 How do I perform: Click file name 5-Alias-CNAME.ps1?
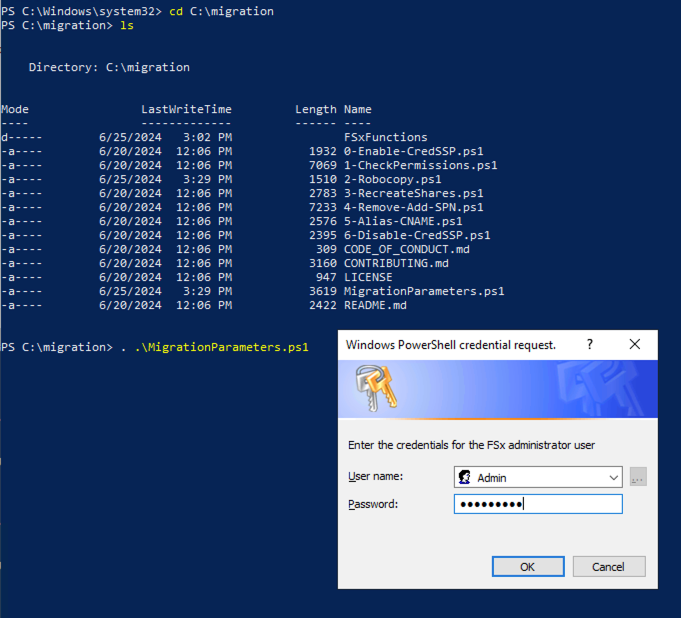click(x=403, y=221)
